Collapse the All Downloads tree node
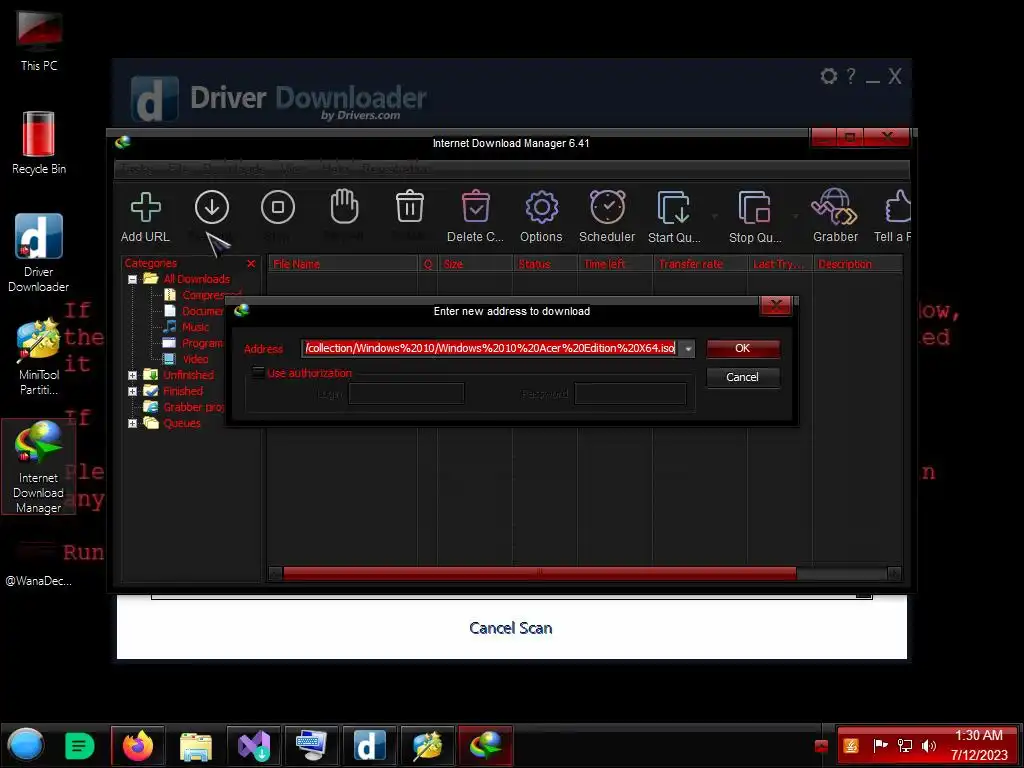The image size is (1024, 768). 133,280
